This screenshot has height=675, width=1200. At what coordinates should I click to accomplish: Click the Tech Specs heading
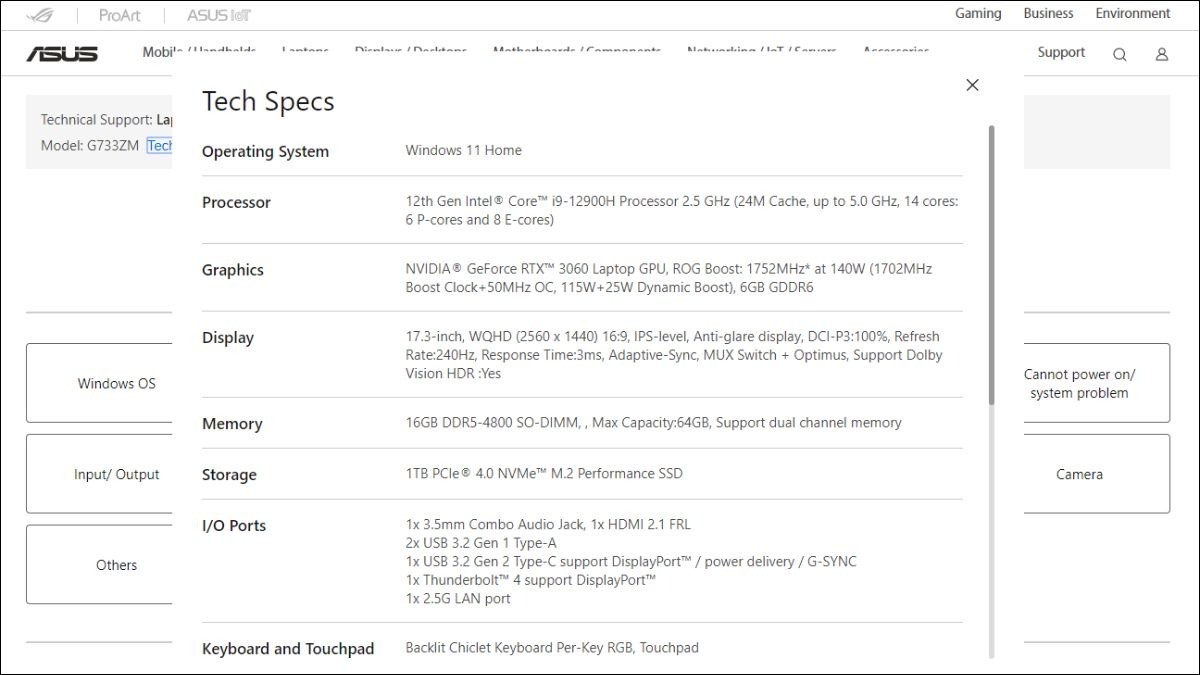tap(268, 101)
